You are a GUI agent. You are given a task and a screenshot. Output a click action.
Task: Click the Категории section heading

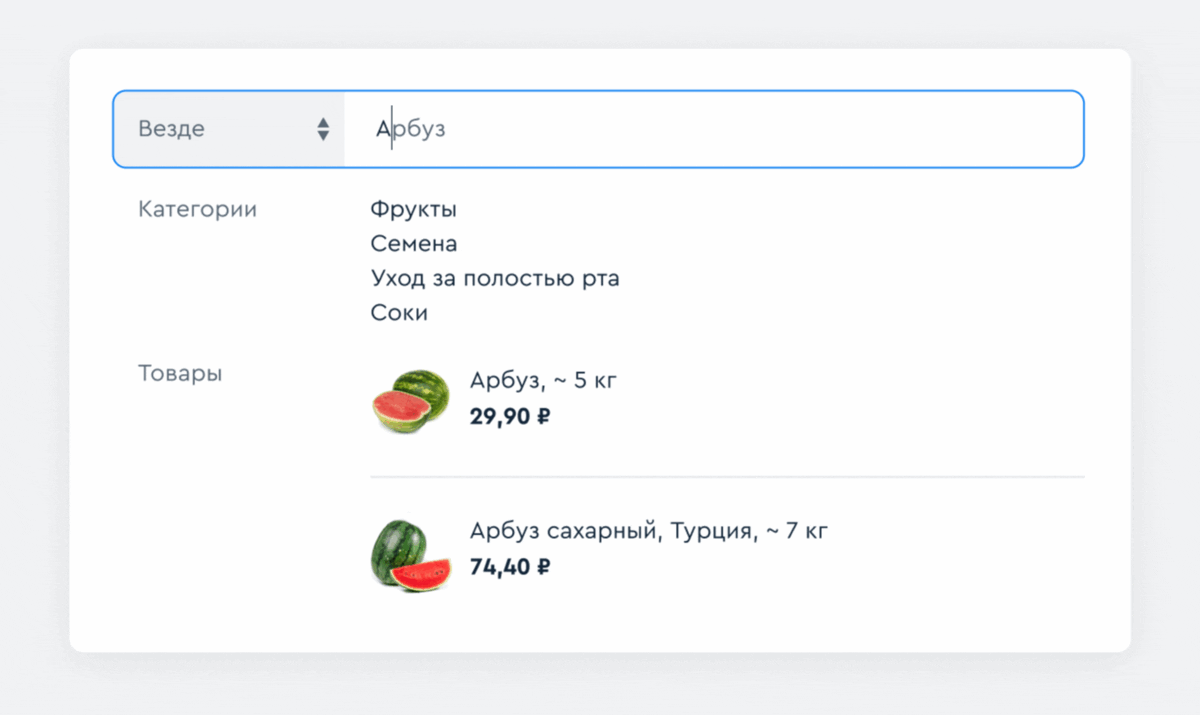click(197, 210)
